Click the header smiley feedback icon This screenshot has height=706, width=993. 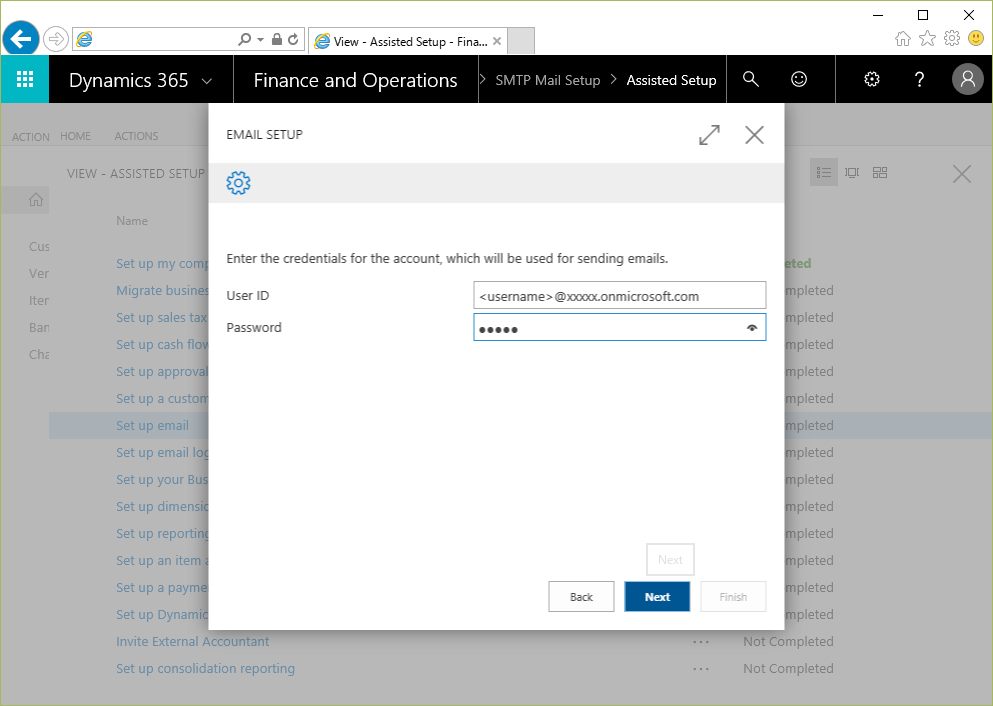pyautogui.click(x=799, y=79)
